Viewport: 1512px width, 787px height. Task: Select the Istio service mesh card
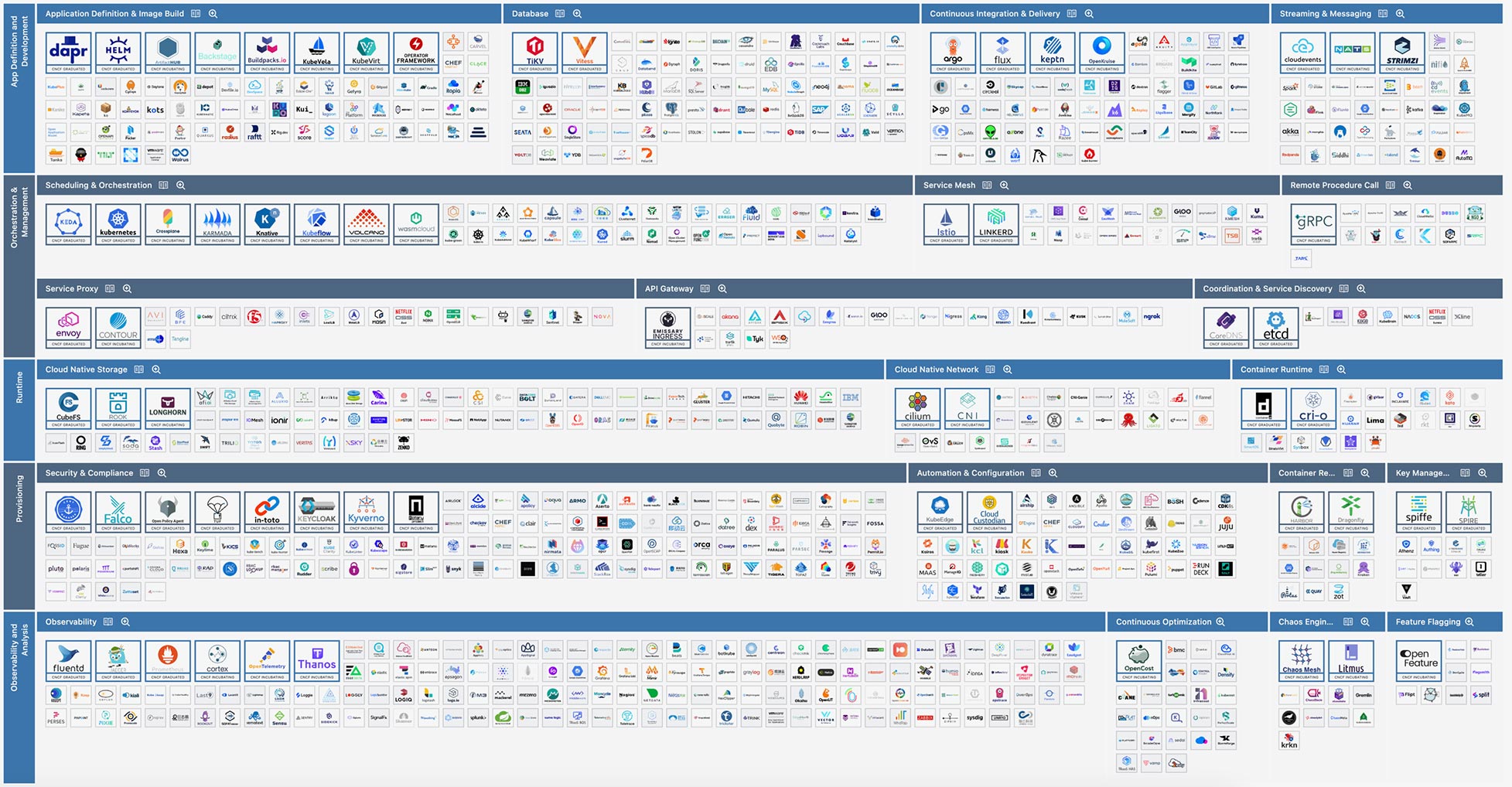click(x=947, y=224)
